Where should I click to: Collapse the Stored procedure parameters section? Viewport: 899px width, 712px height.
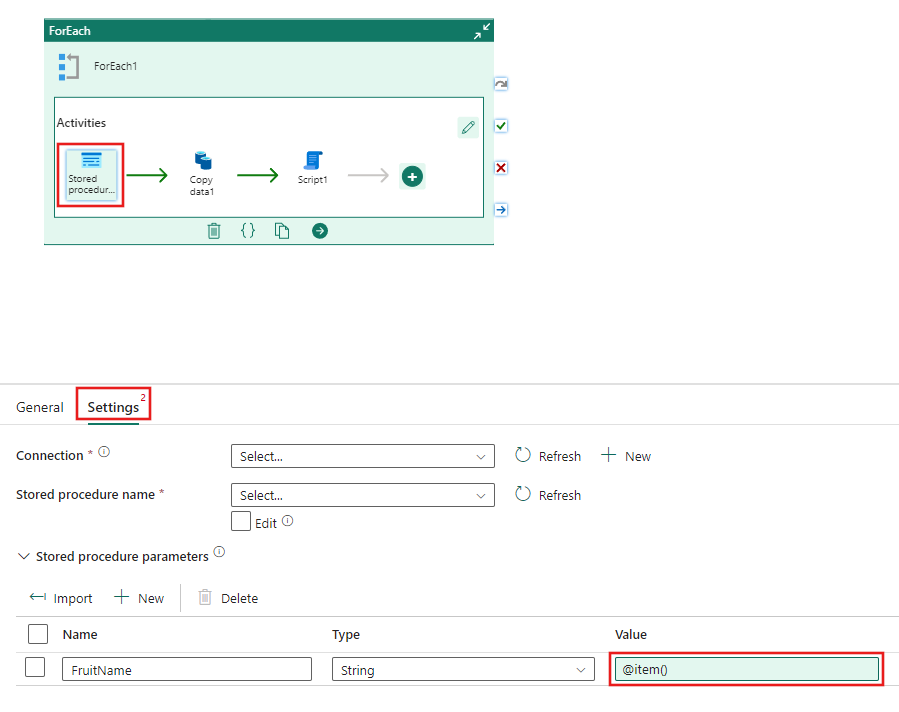click(23, 556)
